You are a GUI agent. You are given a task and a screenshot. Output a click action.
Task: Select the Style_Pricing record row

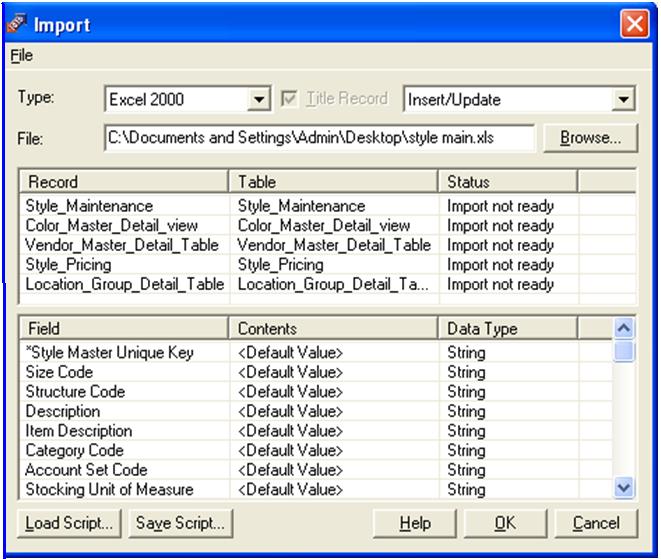tap(328, 265)
